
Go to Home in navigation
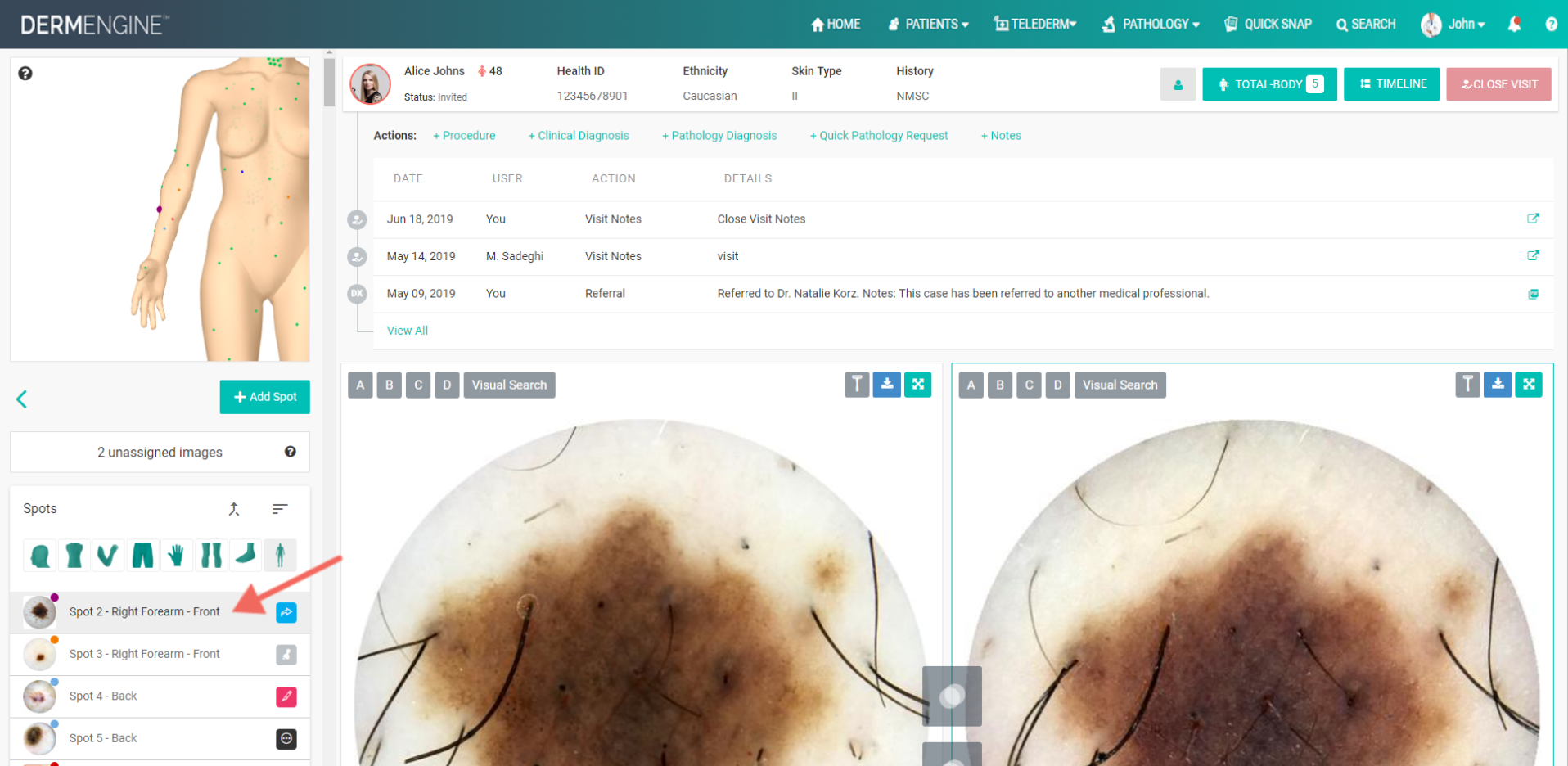[836, 25]
